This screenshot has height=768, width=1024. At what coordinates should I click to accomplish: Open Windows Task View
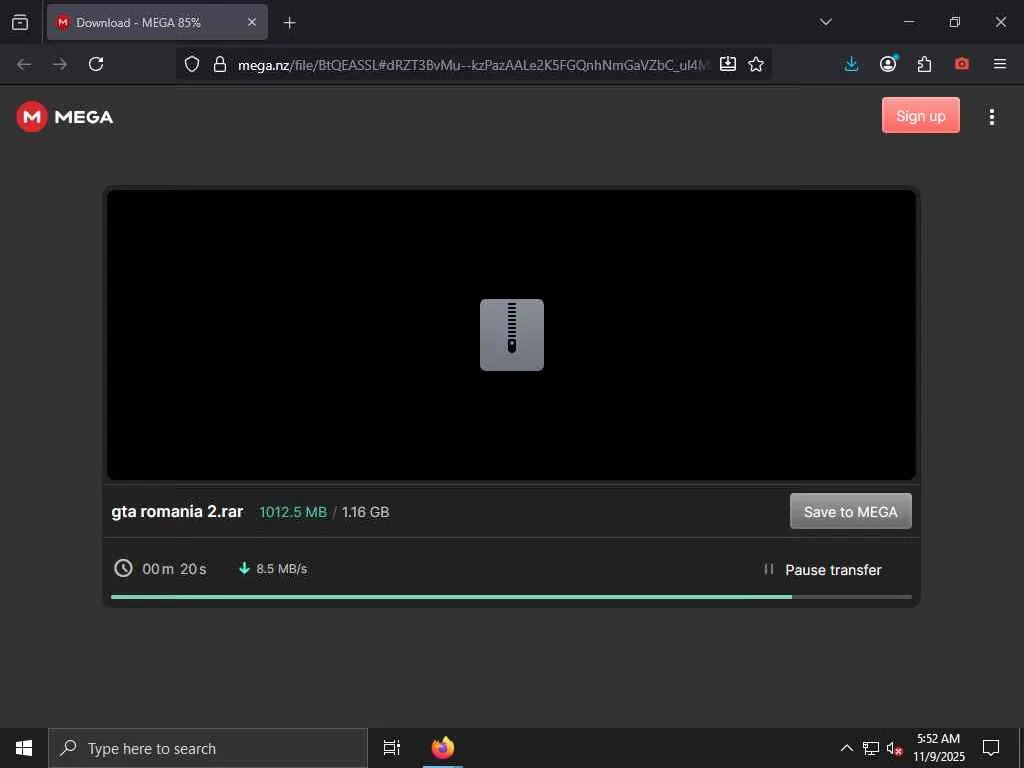(392, 748)
